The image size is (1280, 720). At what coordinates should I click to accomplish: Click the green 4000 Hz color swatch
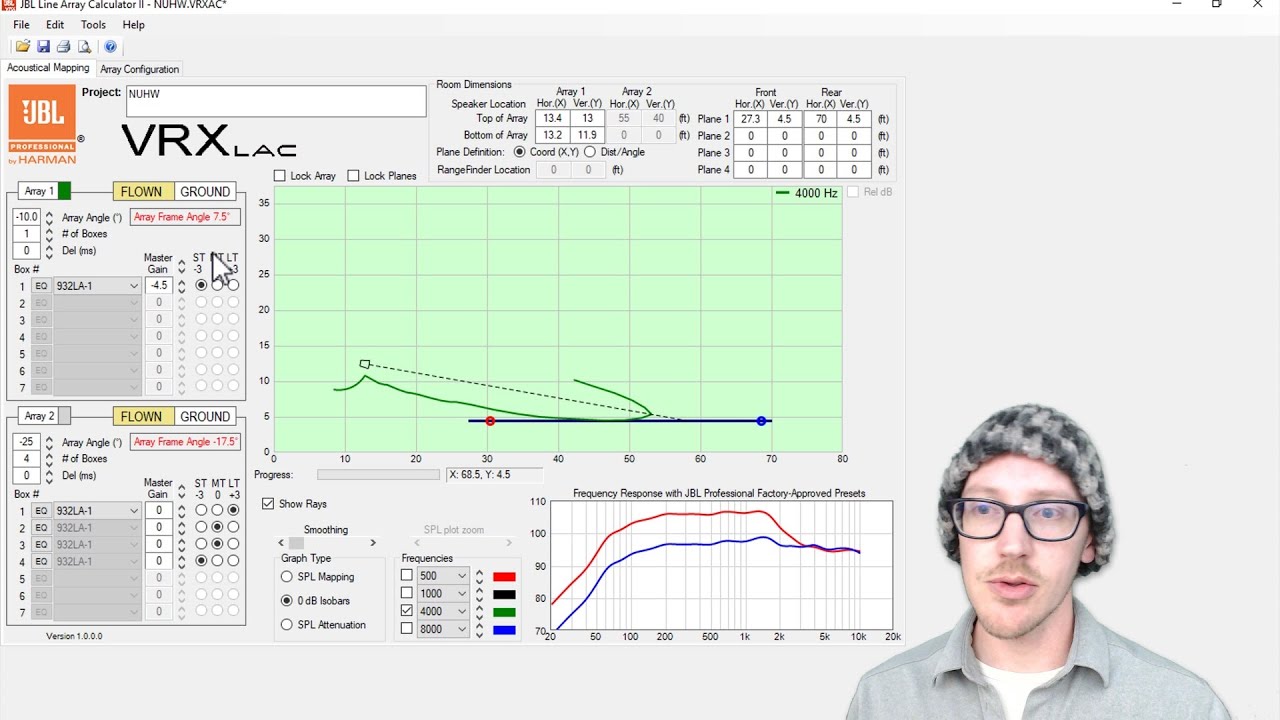pyautogui.click(x=504, y=612)
